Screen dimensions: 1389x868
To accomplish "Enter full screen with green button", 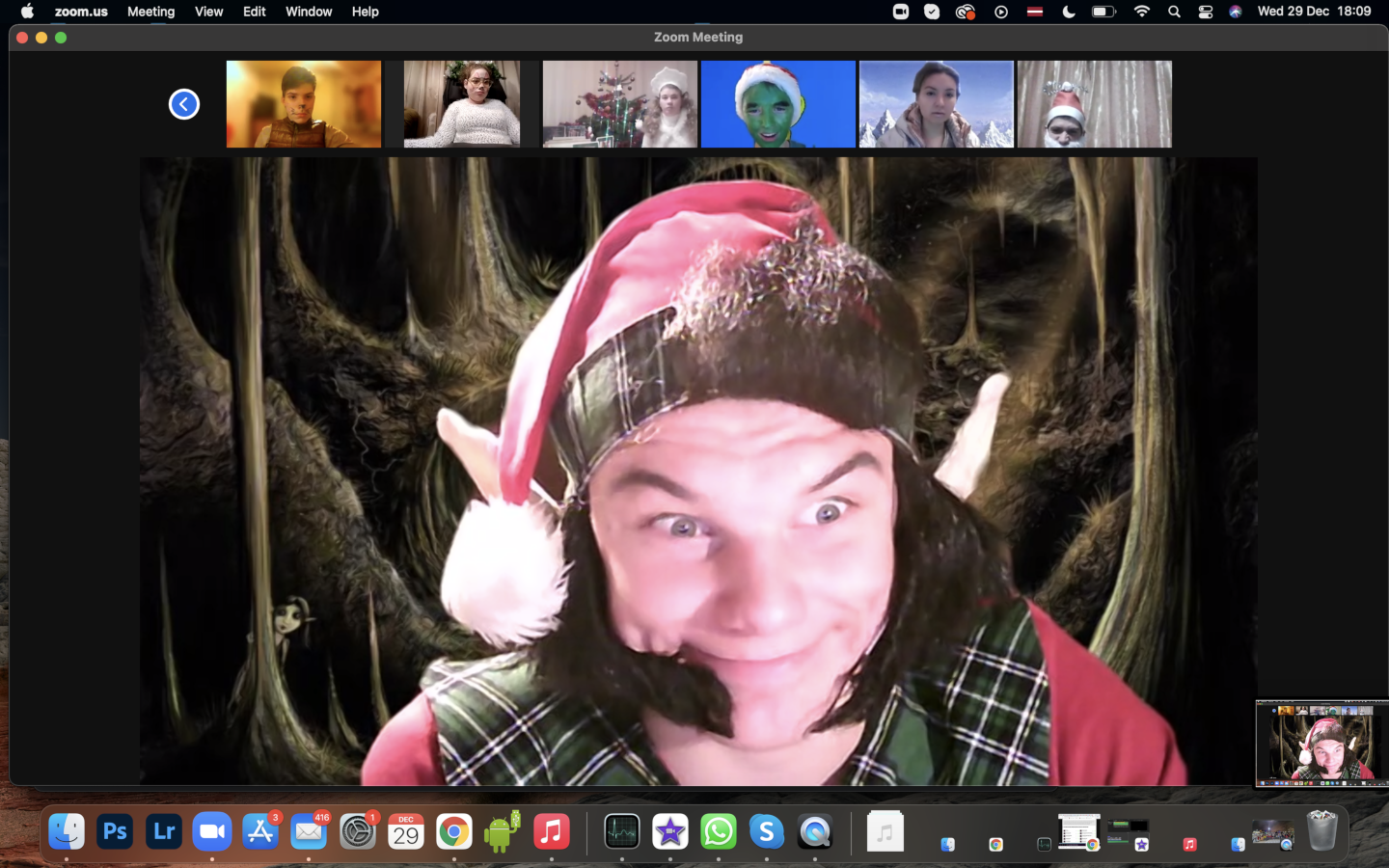I will click(61, 38).
